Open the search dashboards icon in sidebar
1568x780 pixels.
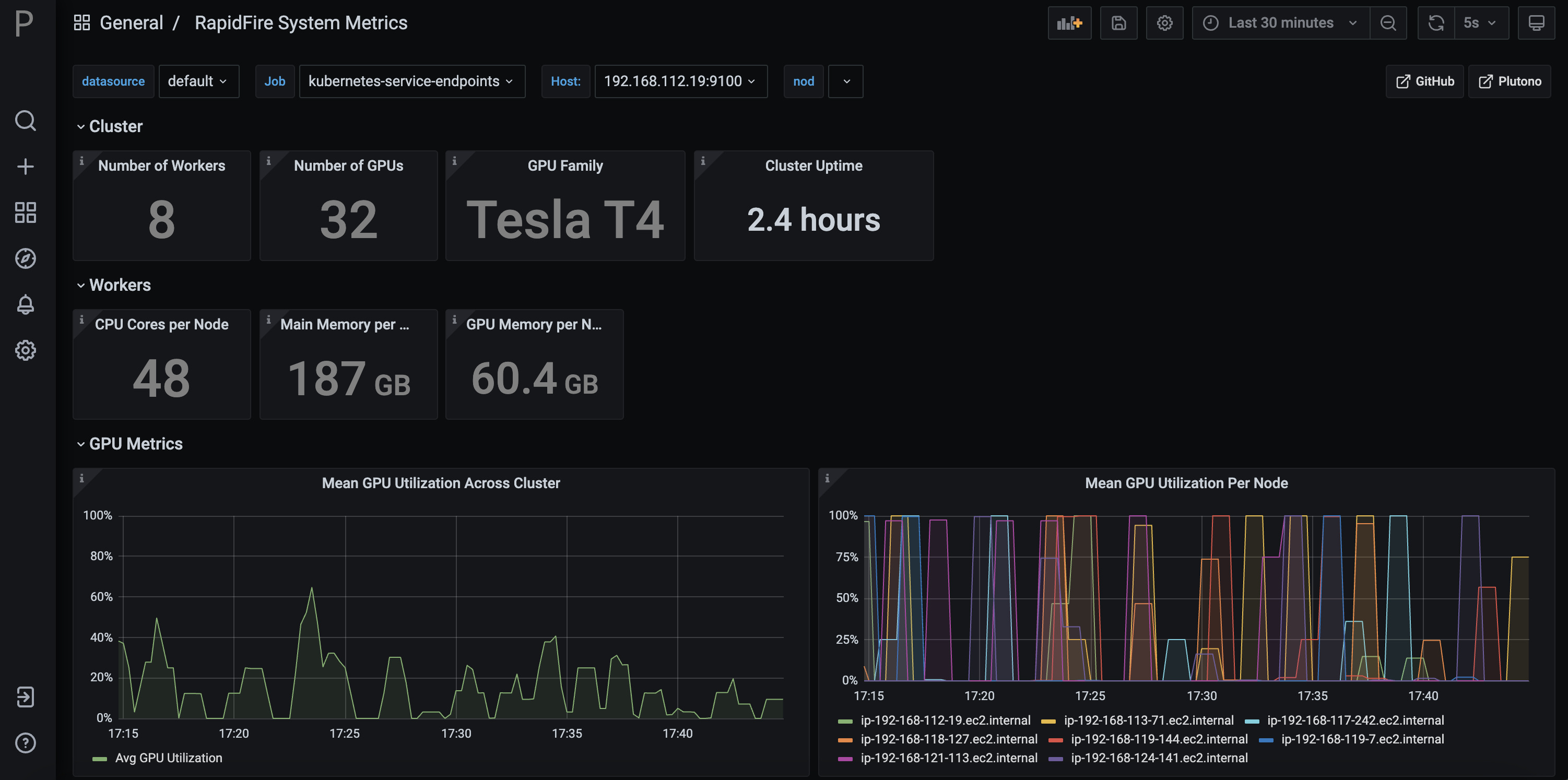tap(25, 121)
